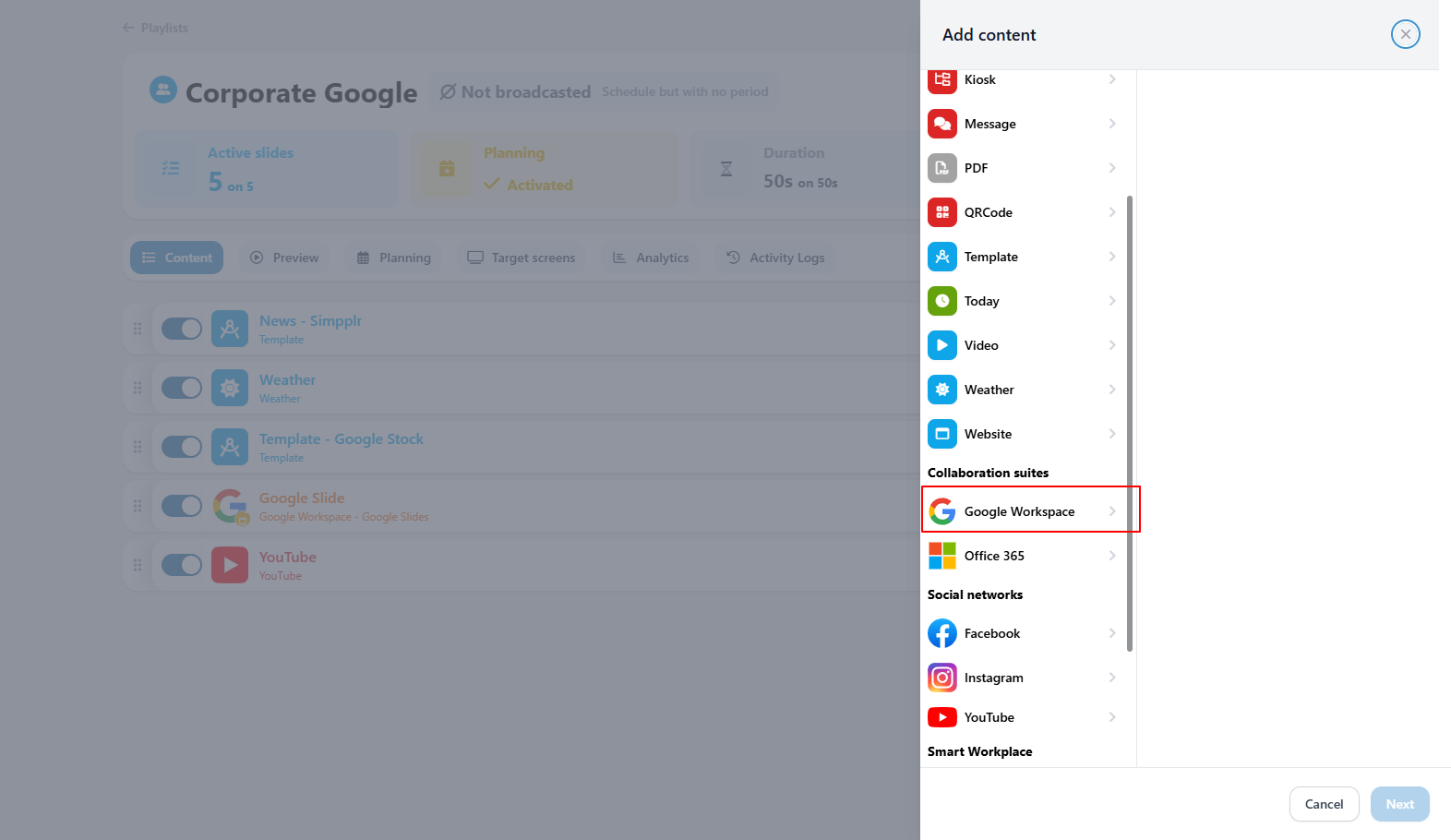
Task: Click the YouTube slide red play icon
Action: tap(230, 565)
